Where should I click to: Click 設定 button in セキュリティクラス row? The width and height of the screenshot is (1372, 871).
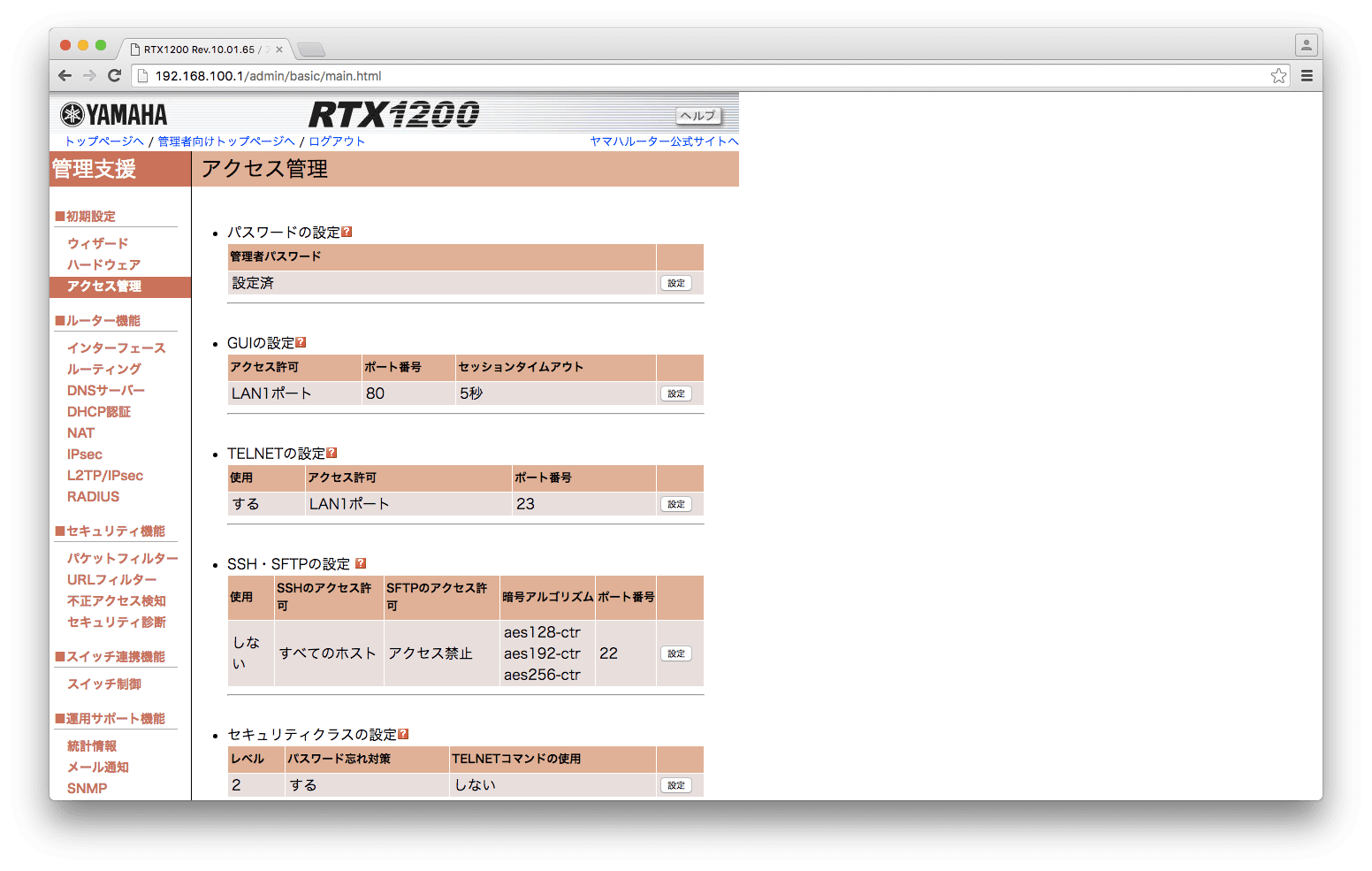(x=676, y=785)
